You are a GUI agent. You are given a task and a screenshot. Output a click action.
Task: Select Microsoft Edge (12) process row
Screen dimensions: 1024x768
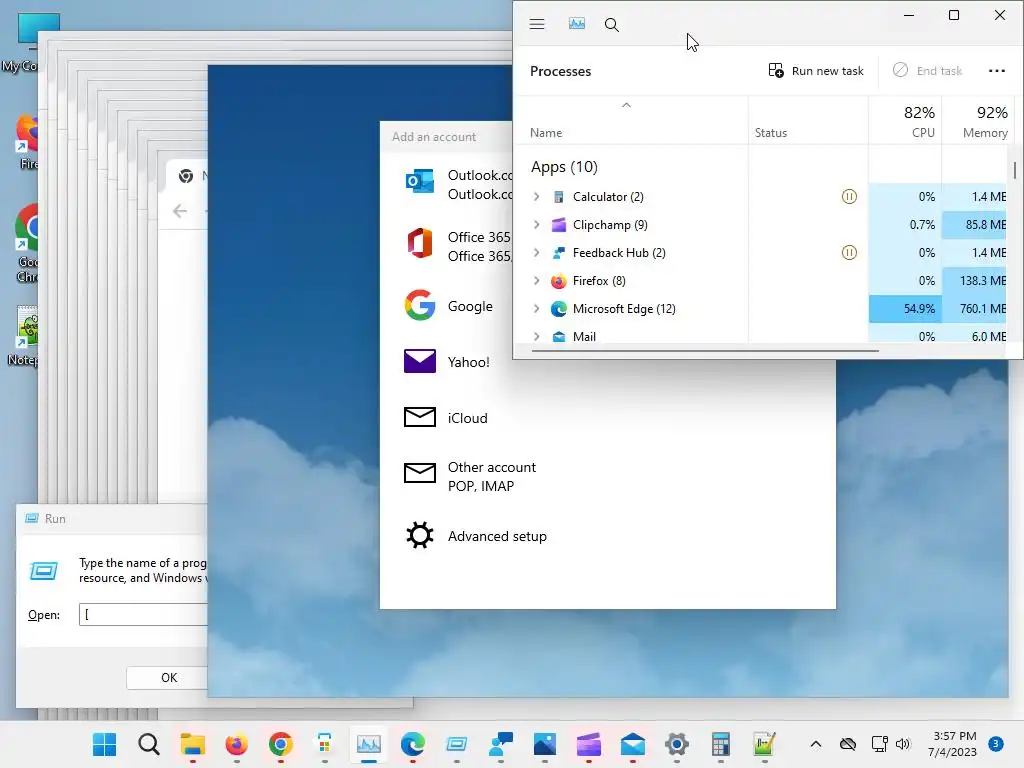761,309
